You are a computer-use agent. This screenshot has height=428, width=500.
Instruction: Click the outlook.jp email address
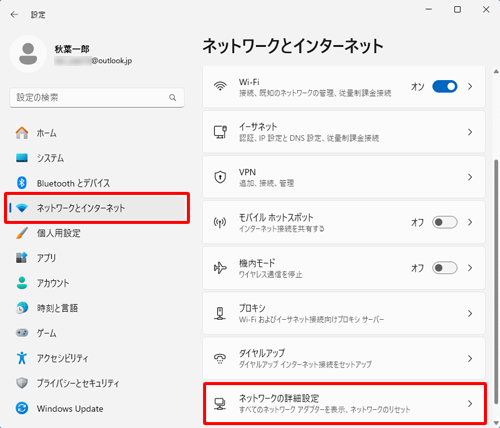93,61
